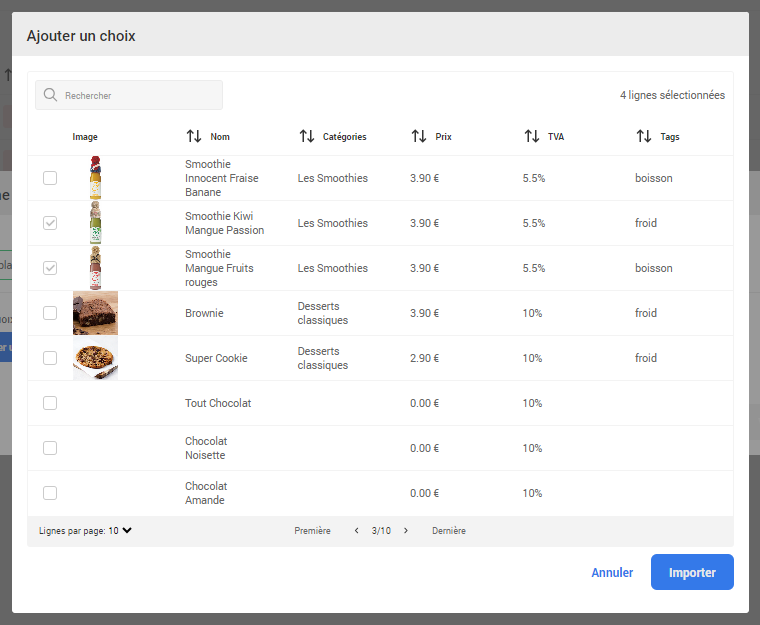Sort table by Nom column arrows
The height and width of the screenshot is (625, 760).
(194, 136)
